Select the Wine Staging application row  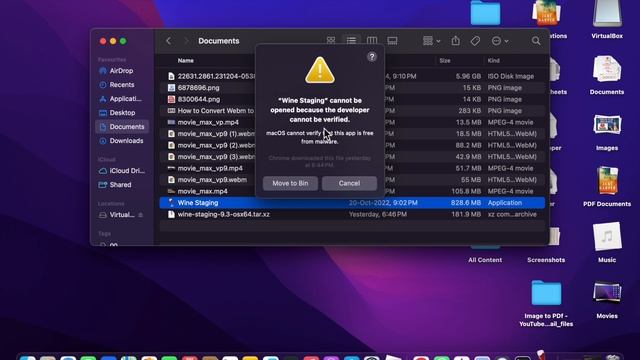coord(352,203)
